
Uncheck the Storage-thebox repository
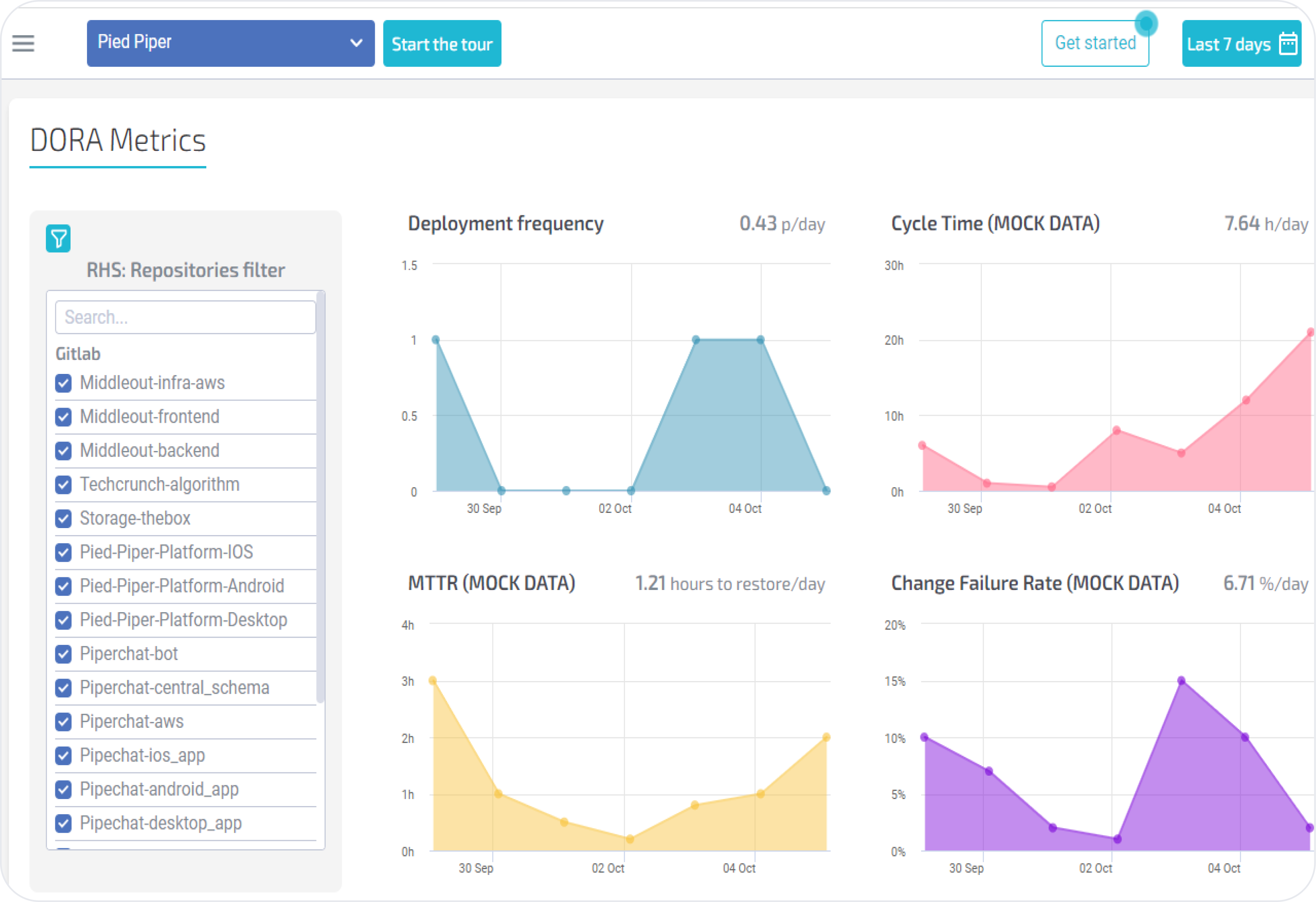tap(64, 519)
